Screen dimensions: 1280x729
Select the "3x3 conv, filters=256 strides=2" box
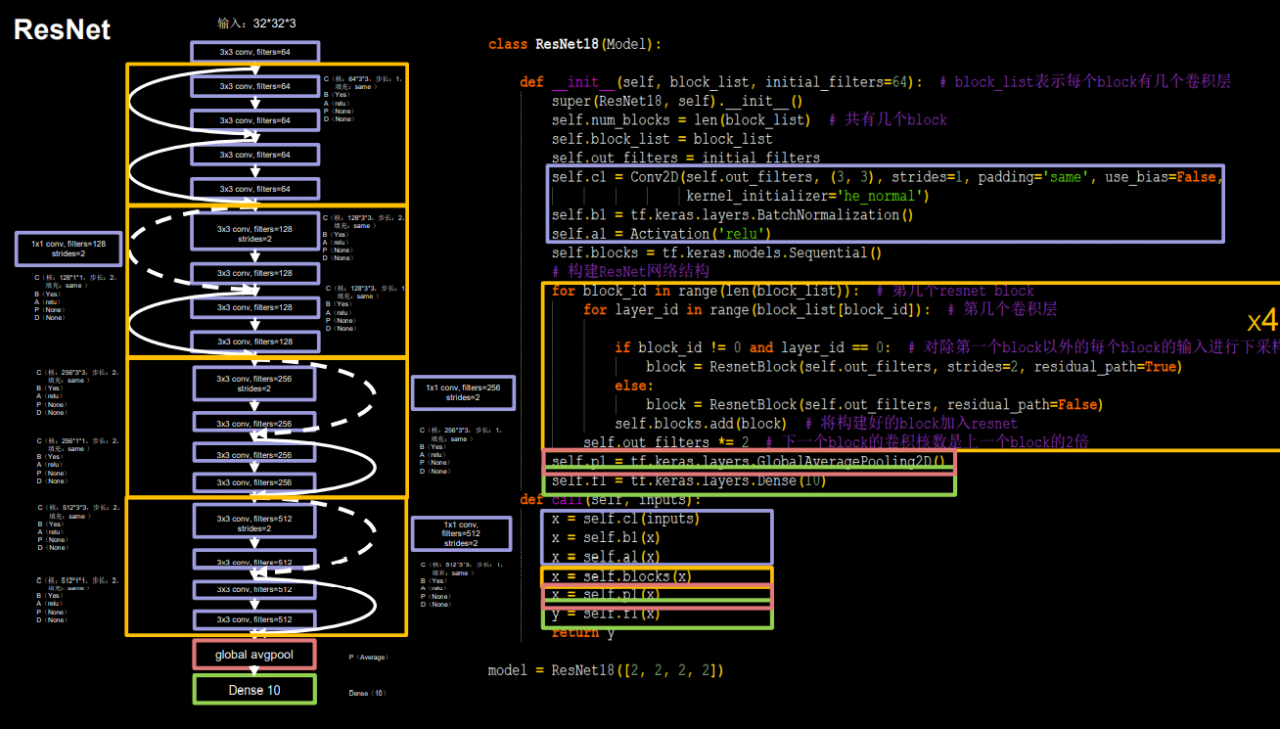pos(255,382)
